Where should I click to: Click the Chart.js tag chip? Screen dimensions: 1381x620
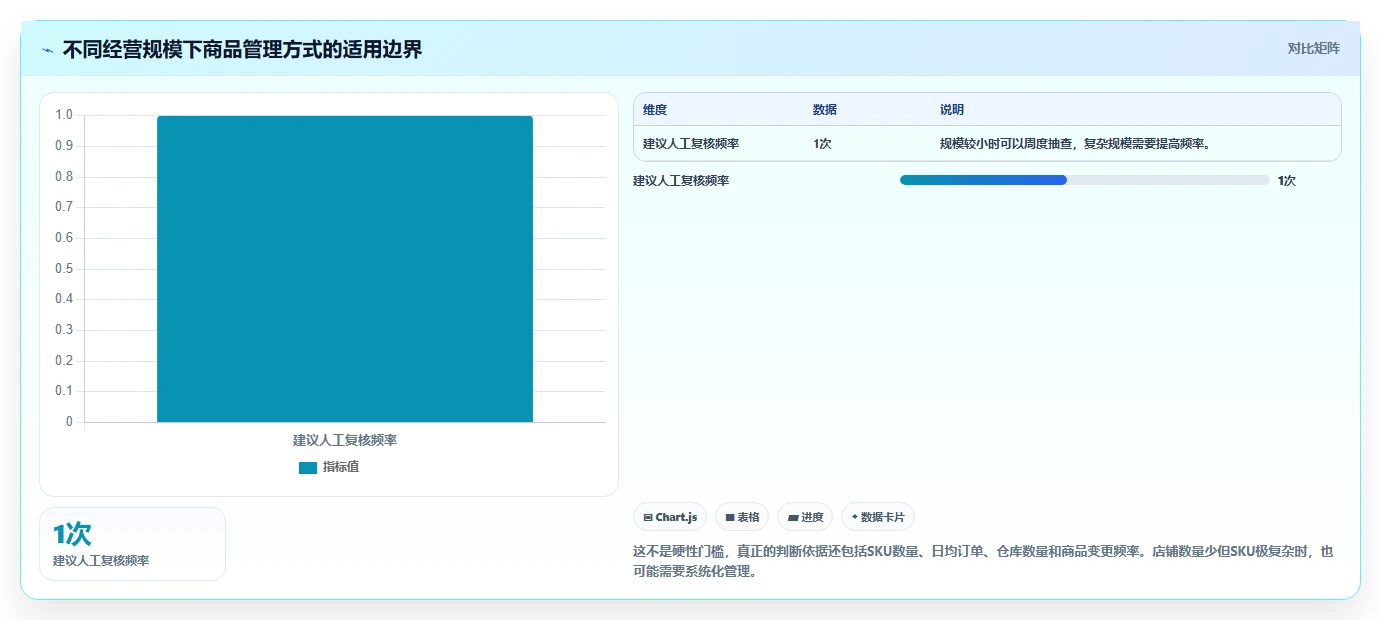[x=670, y=517]
